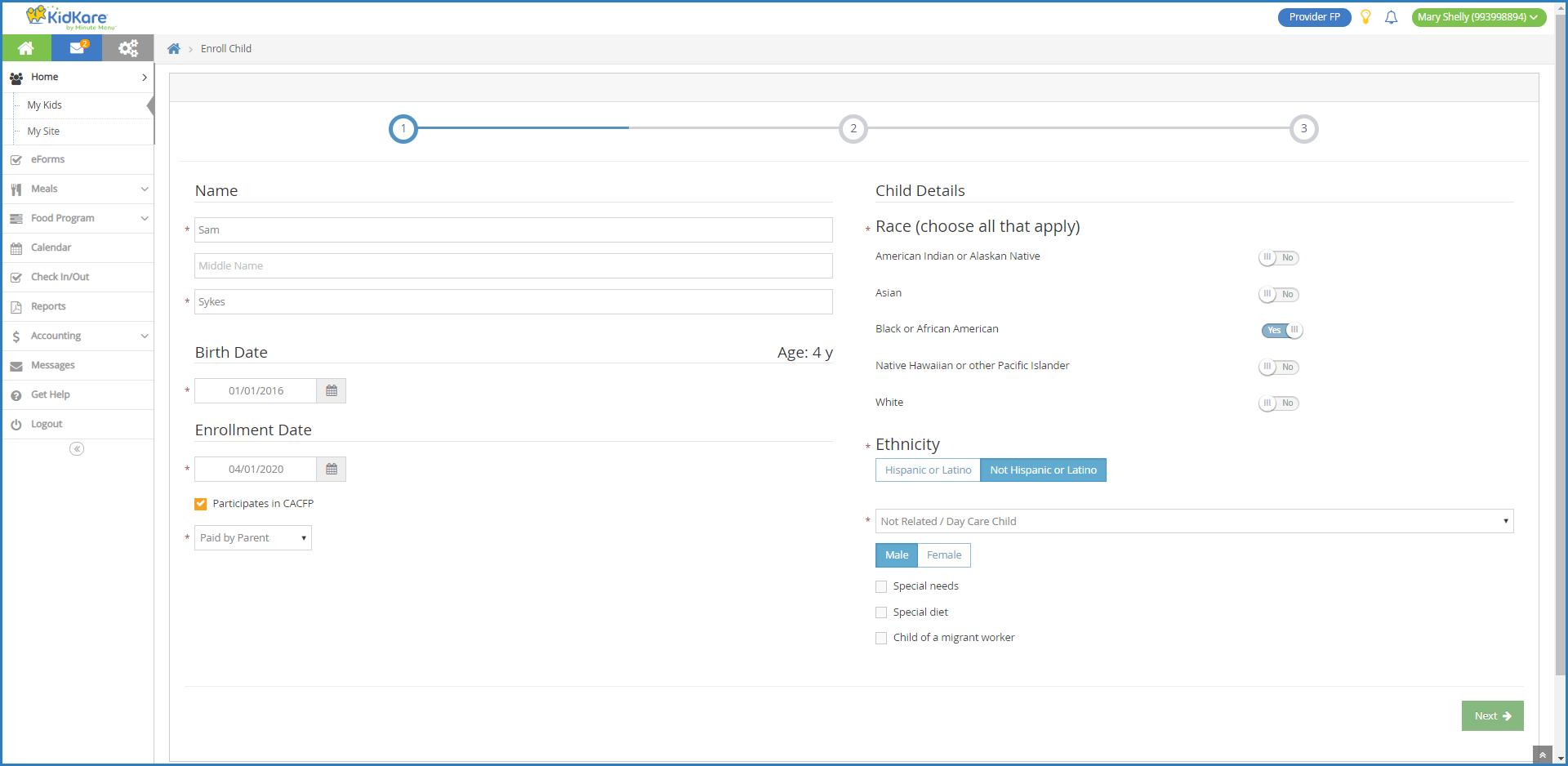1568x766 pixels.
Task: Click the first name field with Sam
Action: pyautogui.click(x=514, y=230)
